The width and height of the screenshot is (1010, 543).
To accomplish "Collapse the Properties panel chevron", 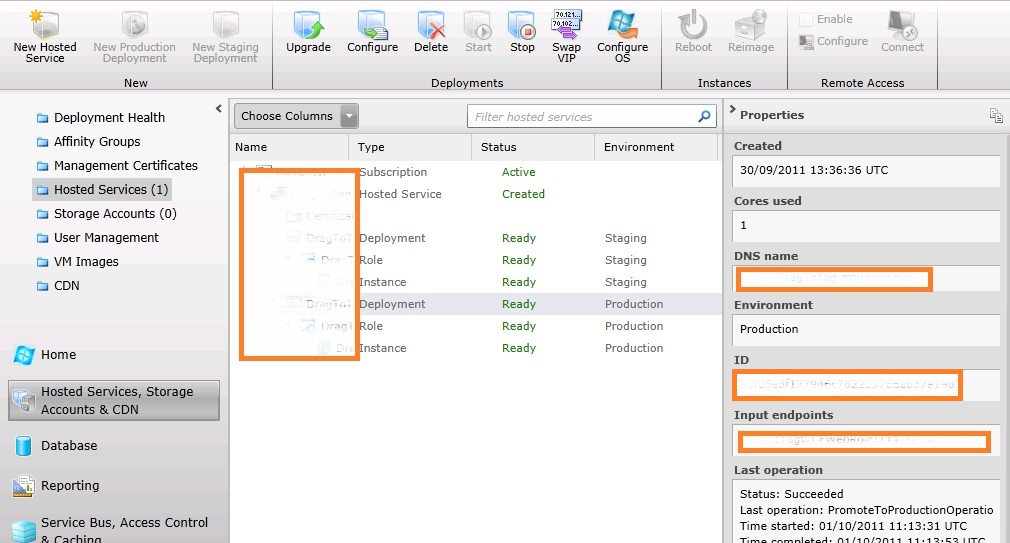I will pos(732,111).
